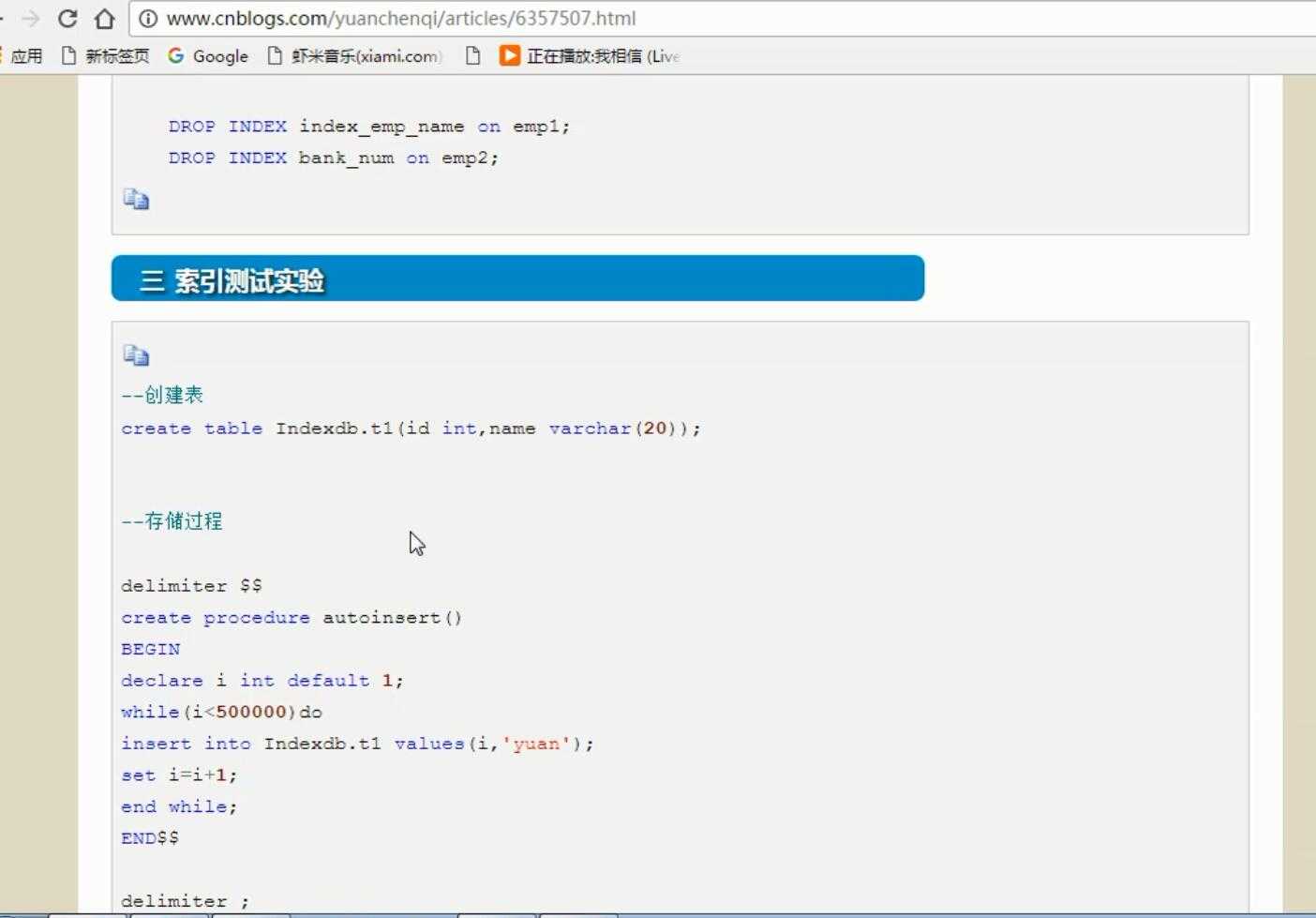Viewport: 1316px width, 918px height.
Task: Click the line 'DROP INDEX bank_num on emp2;'
Action: pos(334,158)
